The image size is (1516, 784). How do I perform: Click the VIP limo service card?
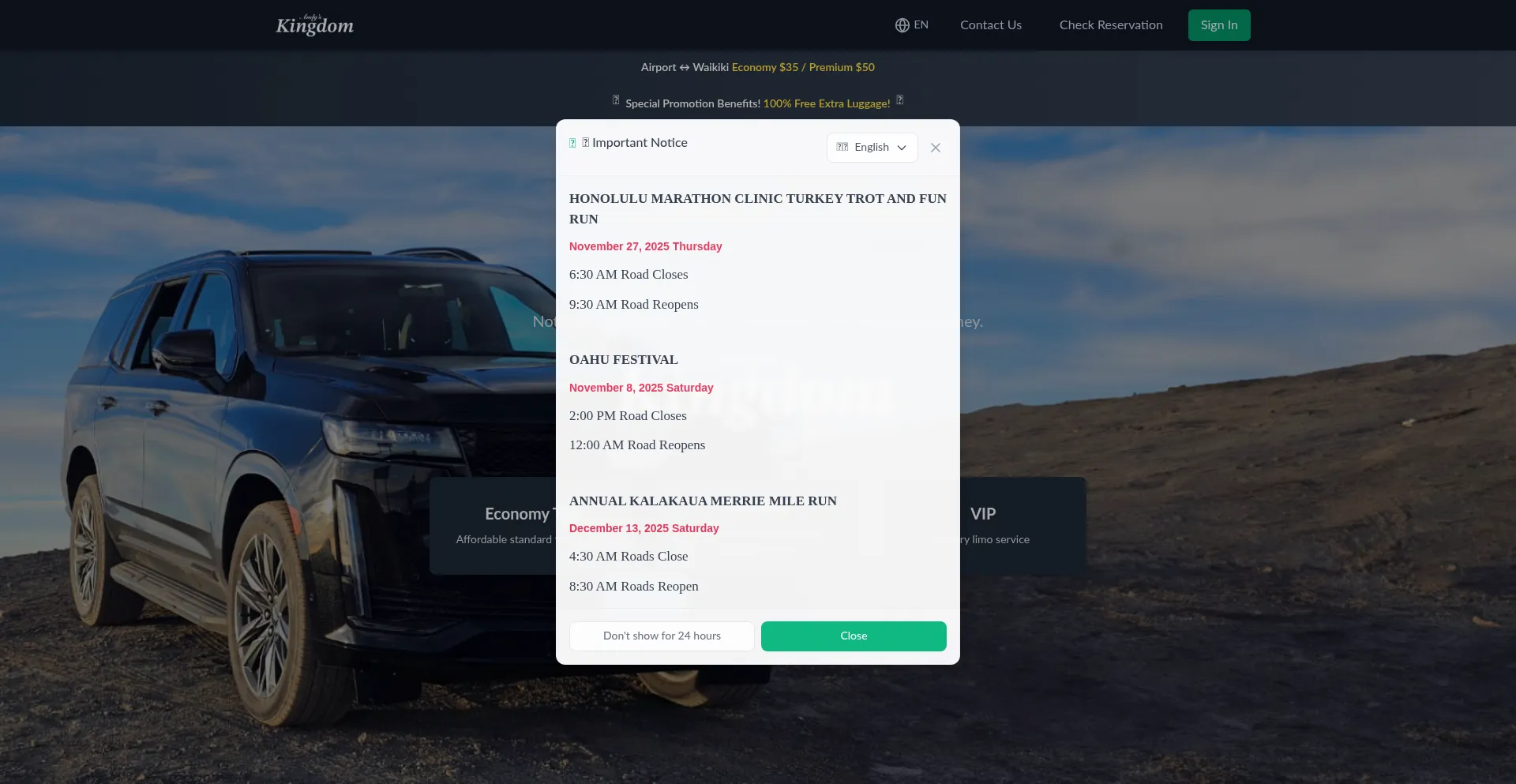[x=1023, y=526]
